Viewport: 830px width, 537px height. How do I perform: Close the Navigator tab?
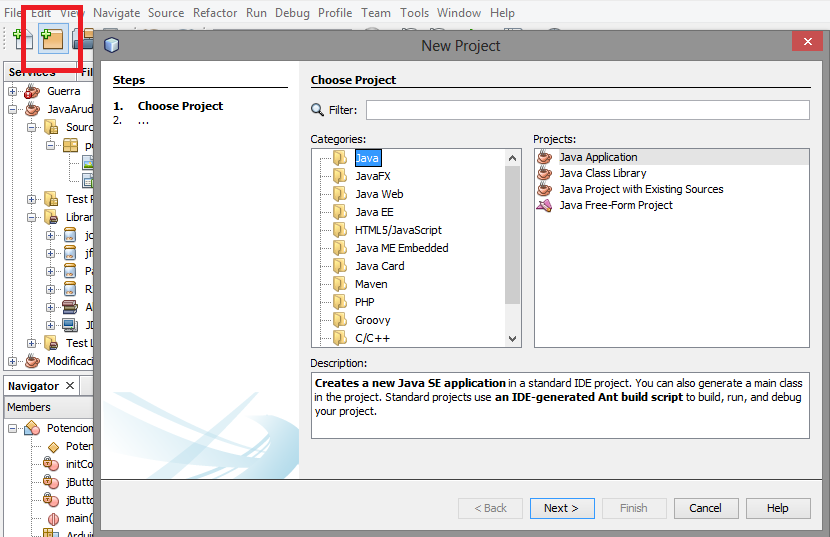(69, 386)
